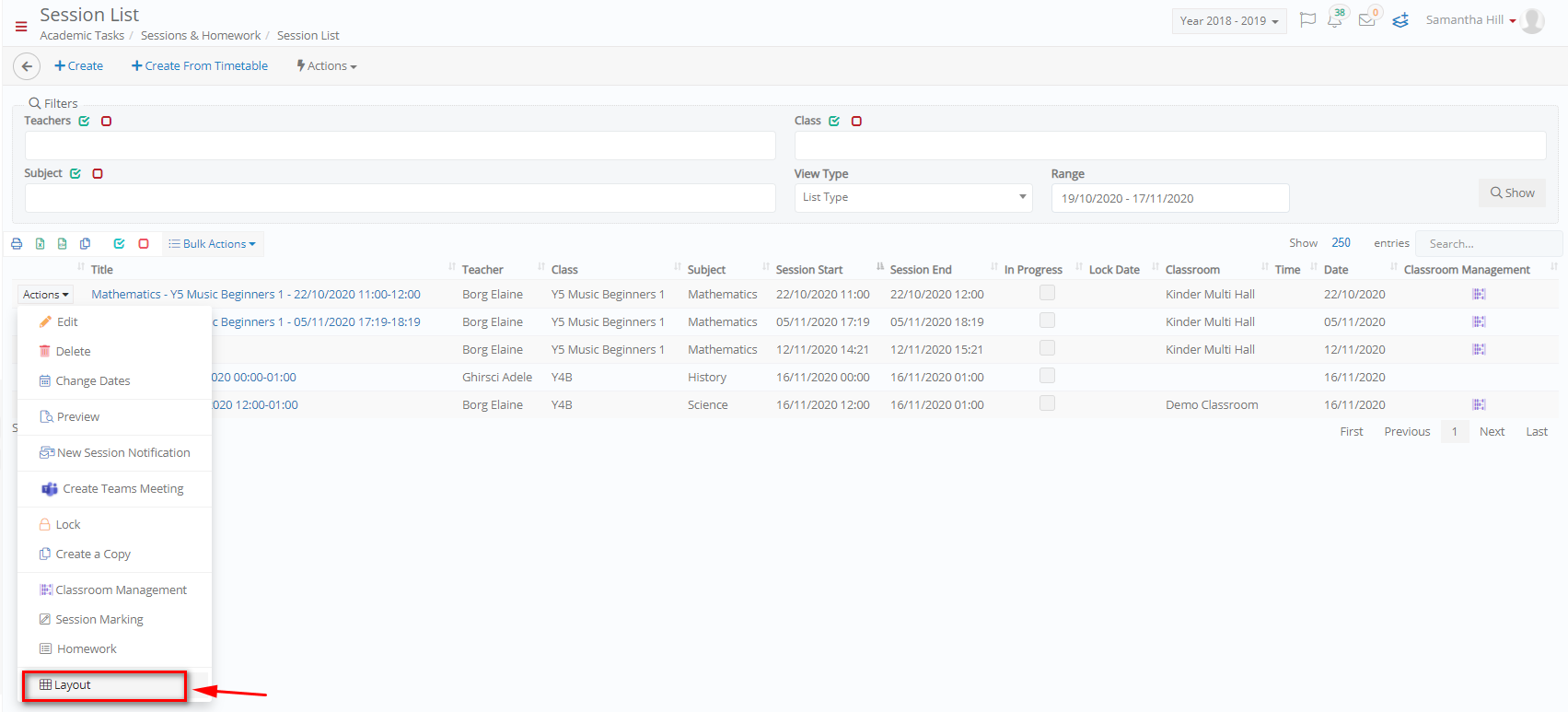The image size is (1568, 712).
Task: Click Create From Timetable button
Action: (200, 66)
